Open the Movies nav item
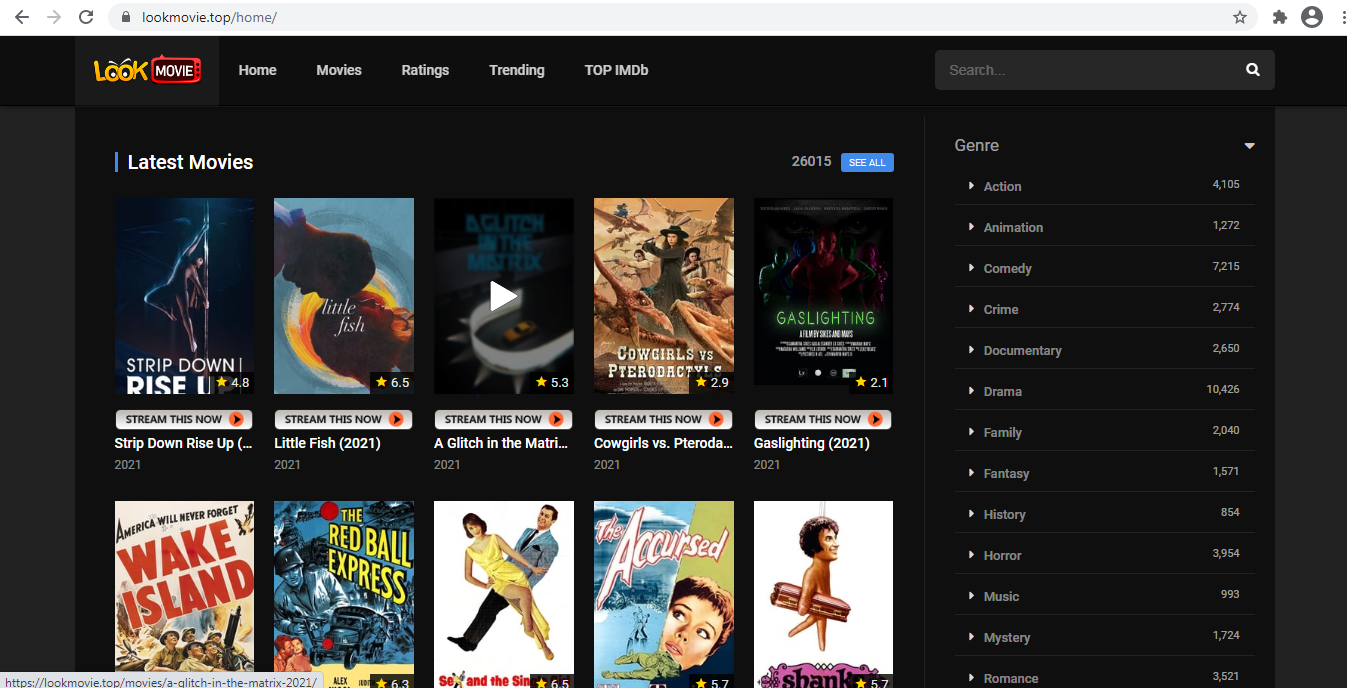1347x688 pixels. (339, 70)
